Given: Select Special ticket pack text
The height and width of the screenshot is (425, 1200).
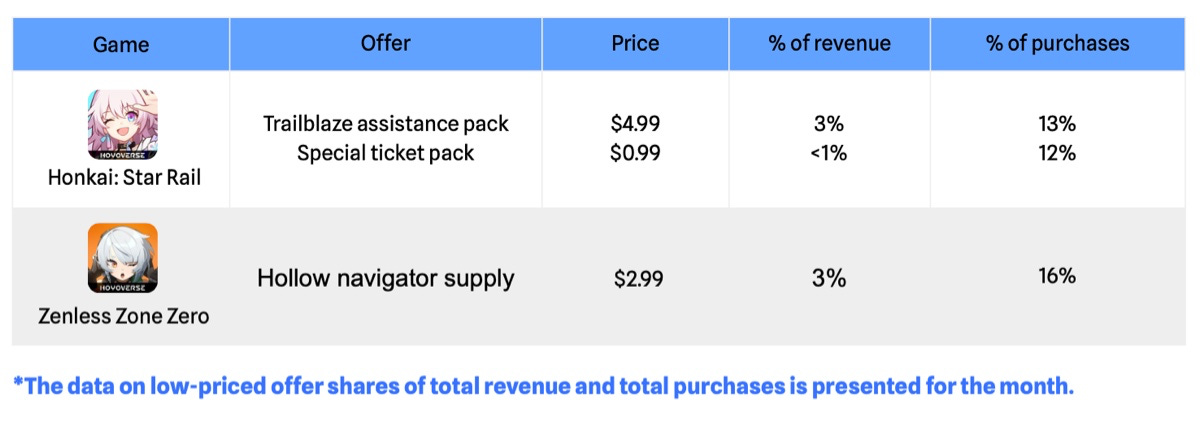Looking at the screenshot, I should coord(386,153).
